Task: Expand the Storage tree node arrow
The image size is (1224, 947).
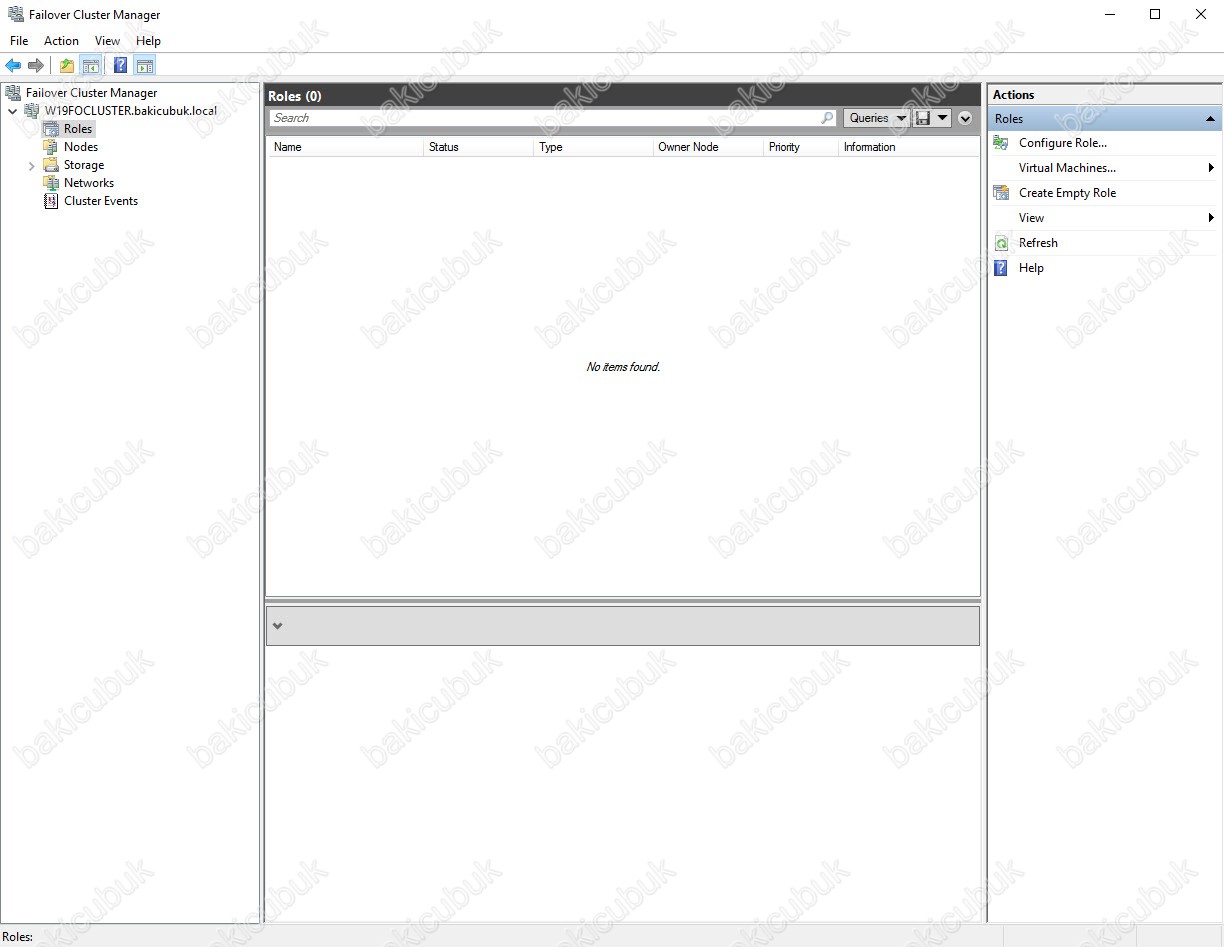Action: (x=32, y=166)
